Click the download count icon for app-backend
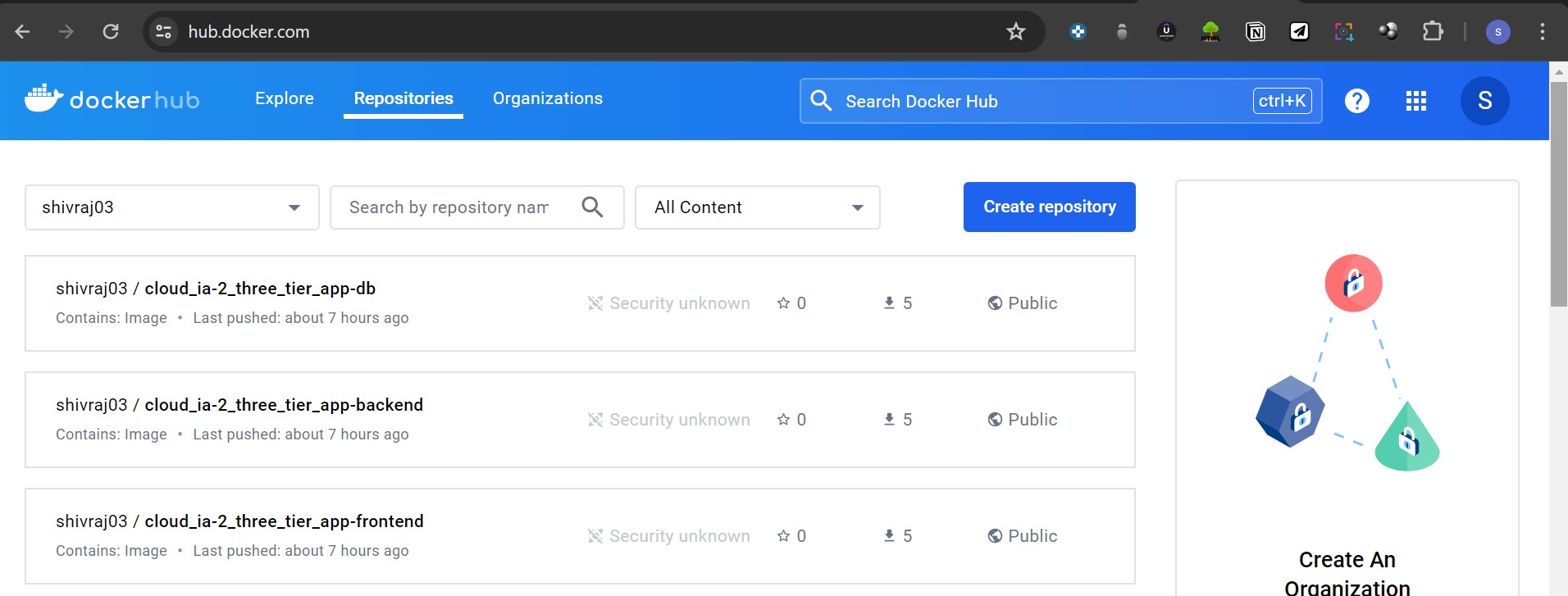This screenshot has height=596, width=1568. click(x=889, y=420)
